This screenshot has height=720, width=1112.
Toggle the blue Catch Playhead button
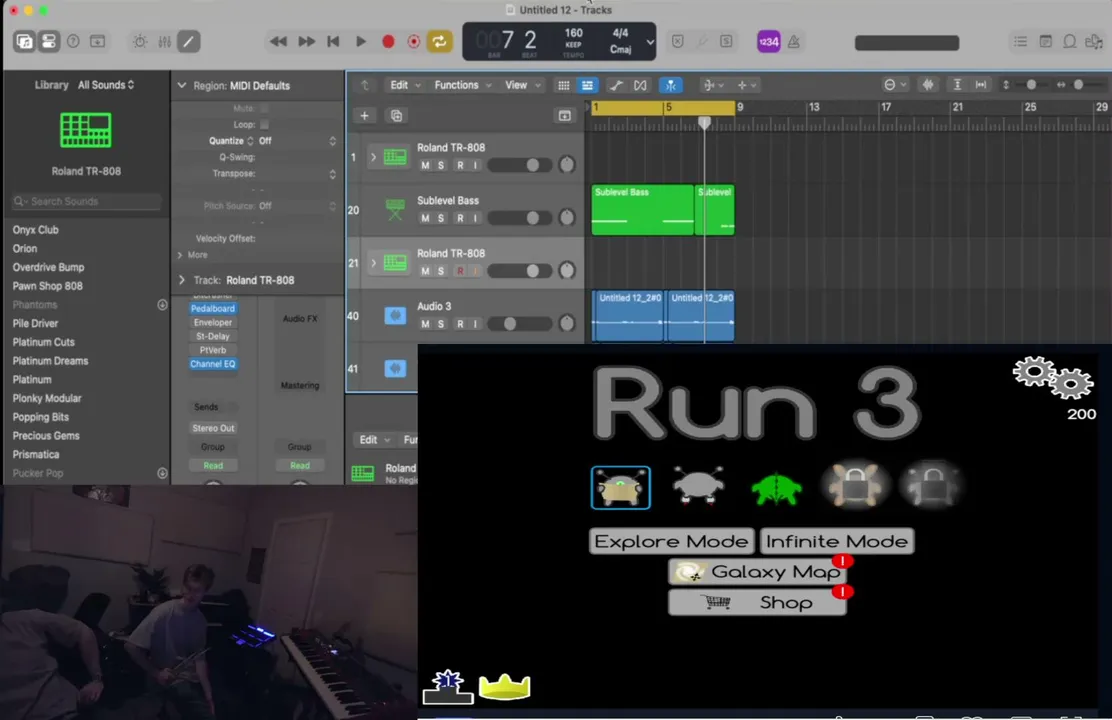[x=670, y=85]
